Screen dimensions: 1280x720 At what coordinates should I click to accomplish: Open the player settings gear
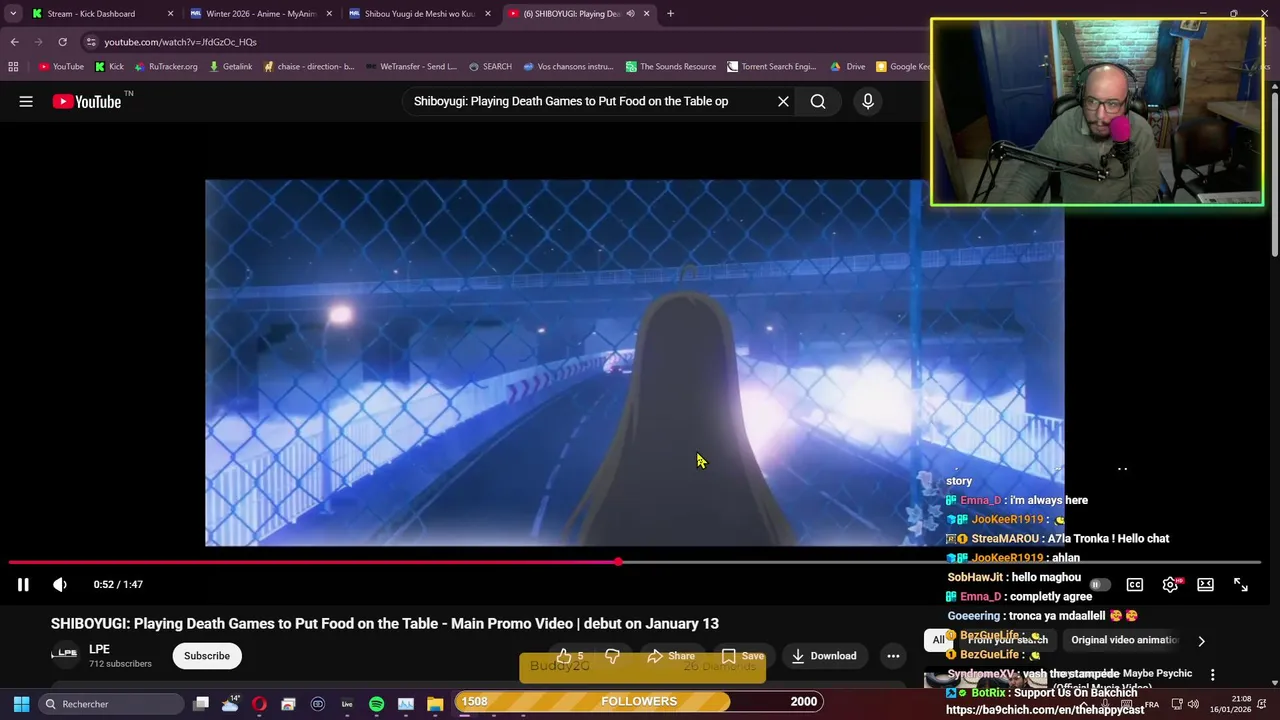click(x=1170, y=585)
